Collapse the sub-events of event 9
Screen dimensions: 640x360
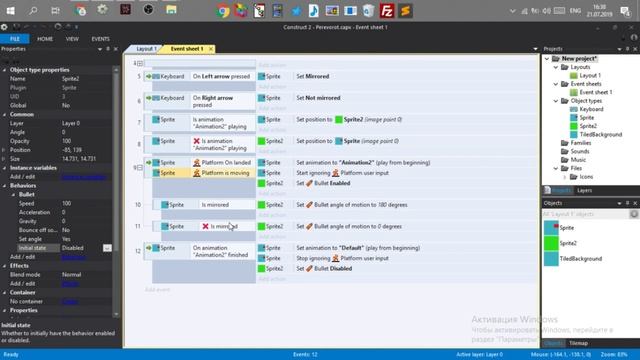click(140, 168)
